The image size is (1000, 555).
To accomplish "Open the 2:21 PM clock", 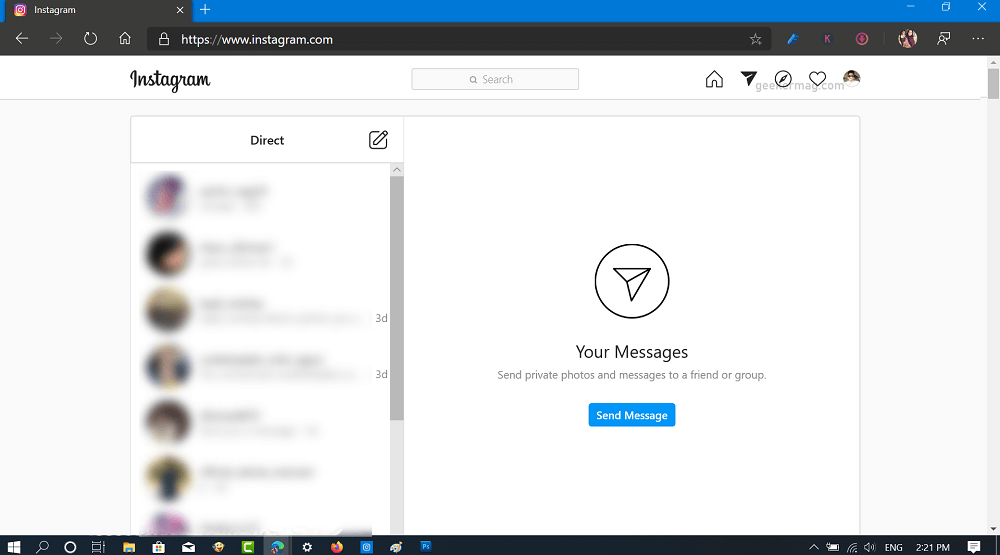I will (x=932, y=547).
